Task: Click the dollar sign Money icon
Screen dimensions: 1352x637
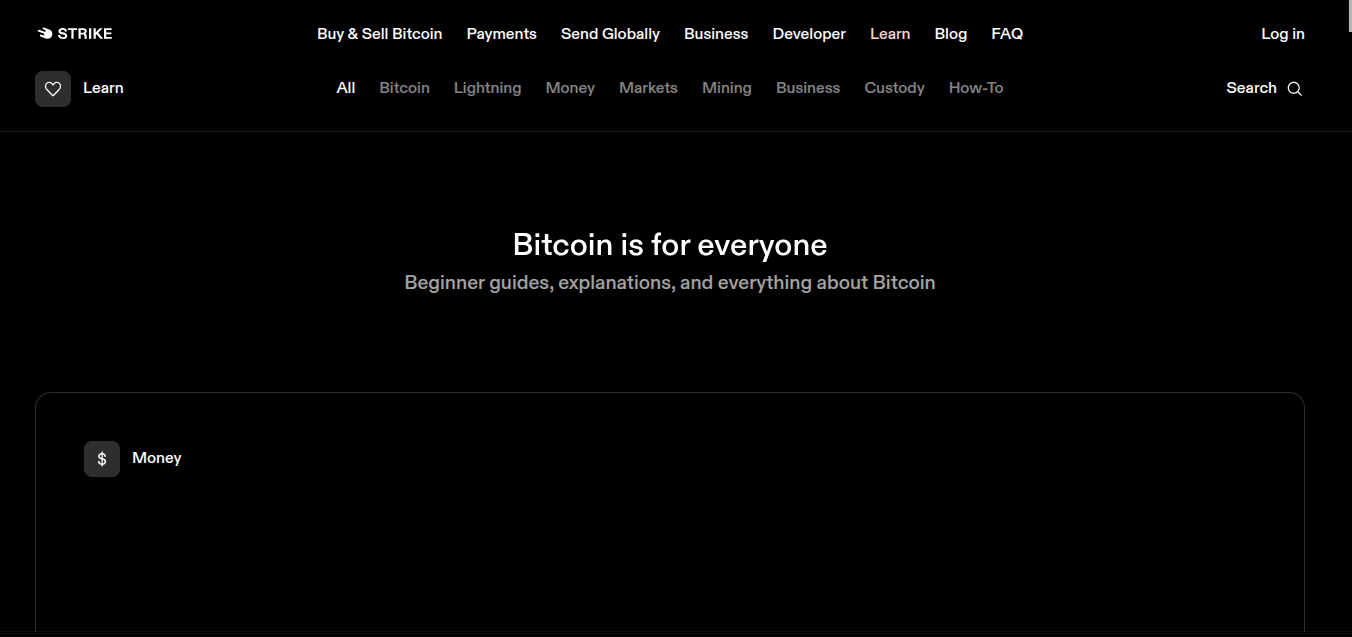Action: [x=102, y=459]
